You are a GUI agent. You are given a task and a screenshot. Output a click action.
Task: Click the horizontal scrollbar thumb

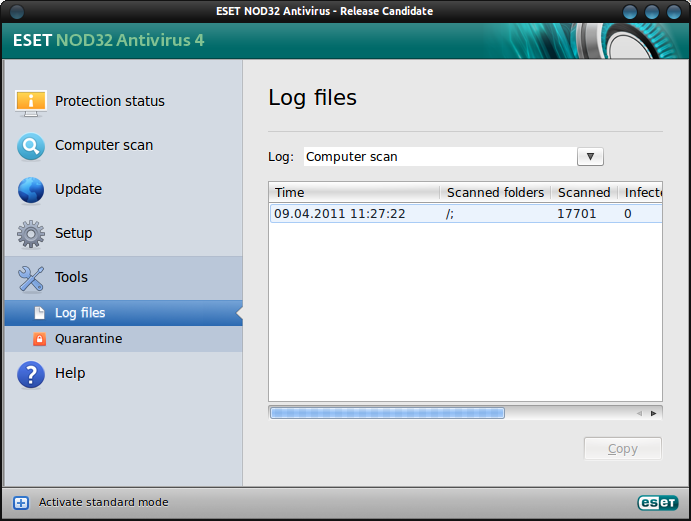point(387,413)
